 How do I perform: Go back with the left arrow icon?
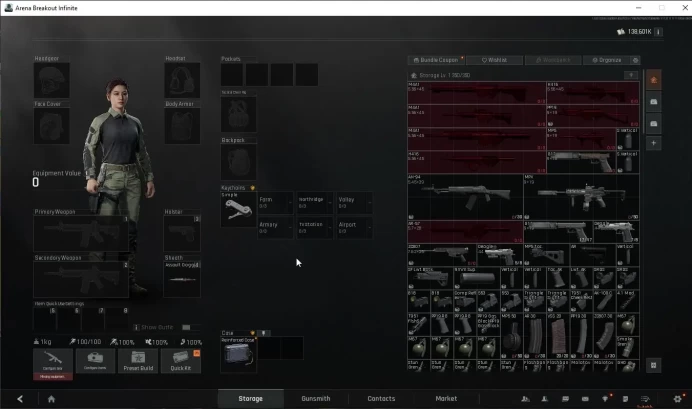[20, 399]
